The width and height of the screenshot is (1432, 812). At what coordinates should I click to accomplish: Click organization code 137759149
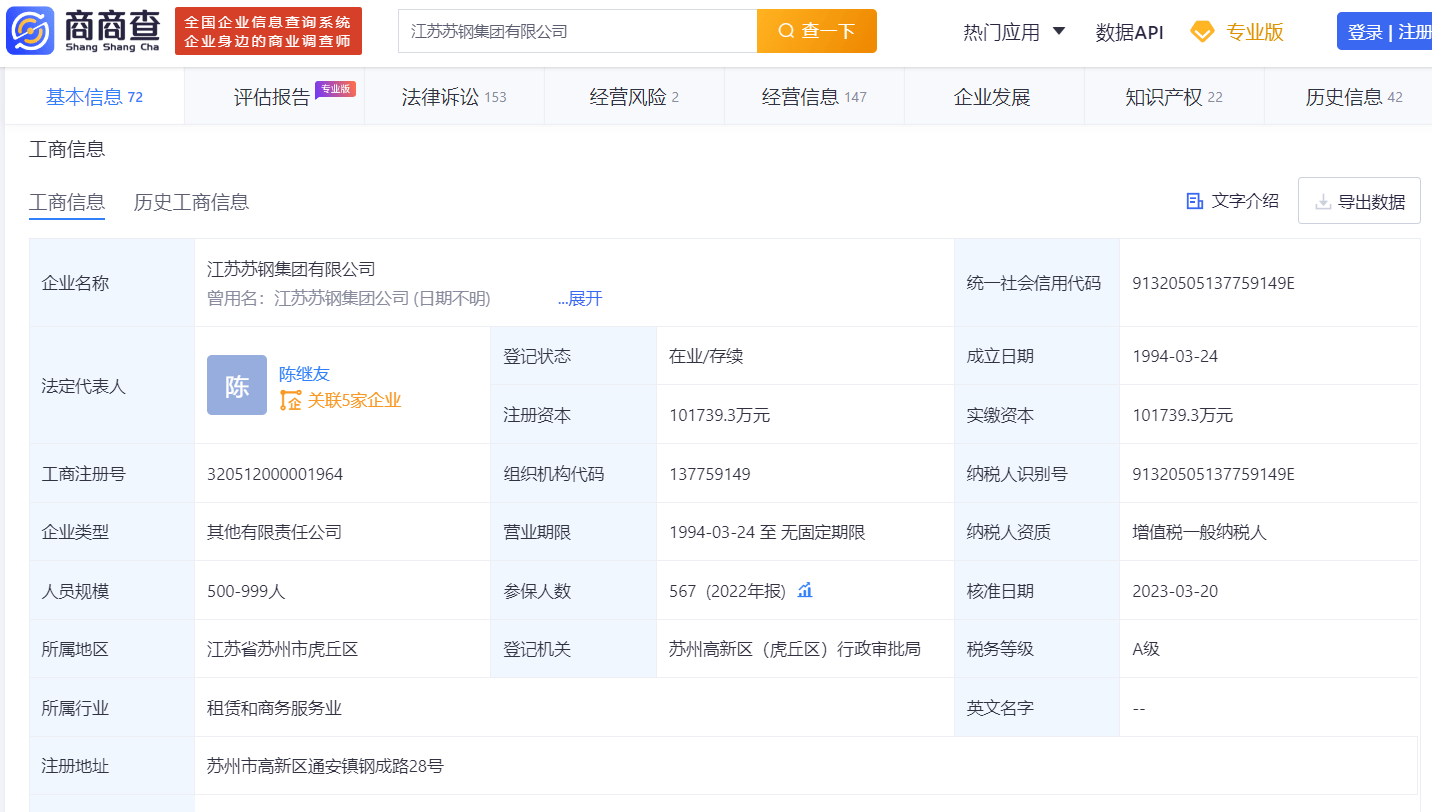[x=710, y=474]
